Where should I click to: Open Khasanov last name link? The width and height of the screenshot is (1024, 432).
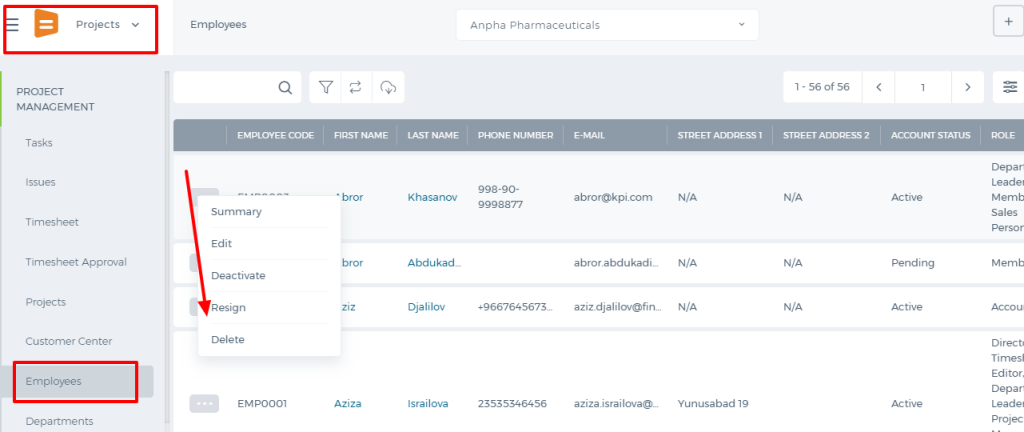tap(431, 196)
